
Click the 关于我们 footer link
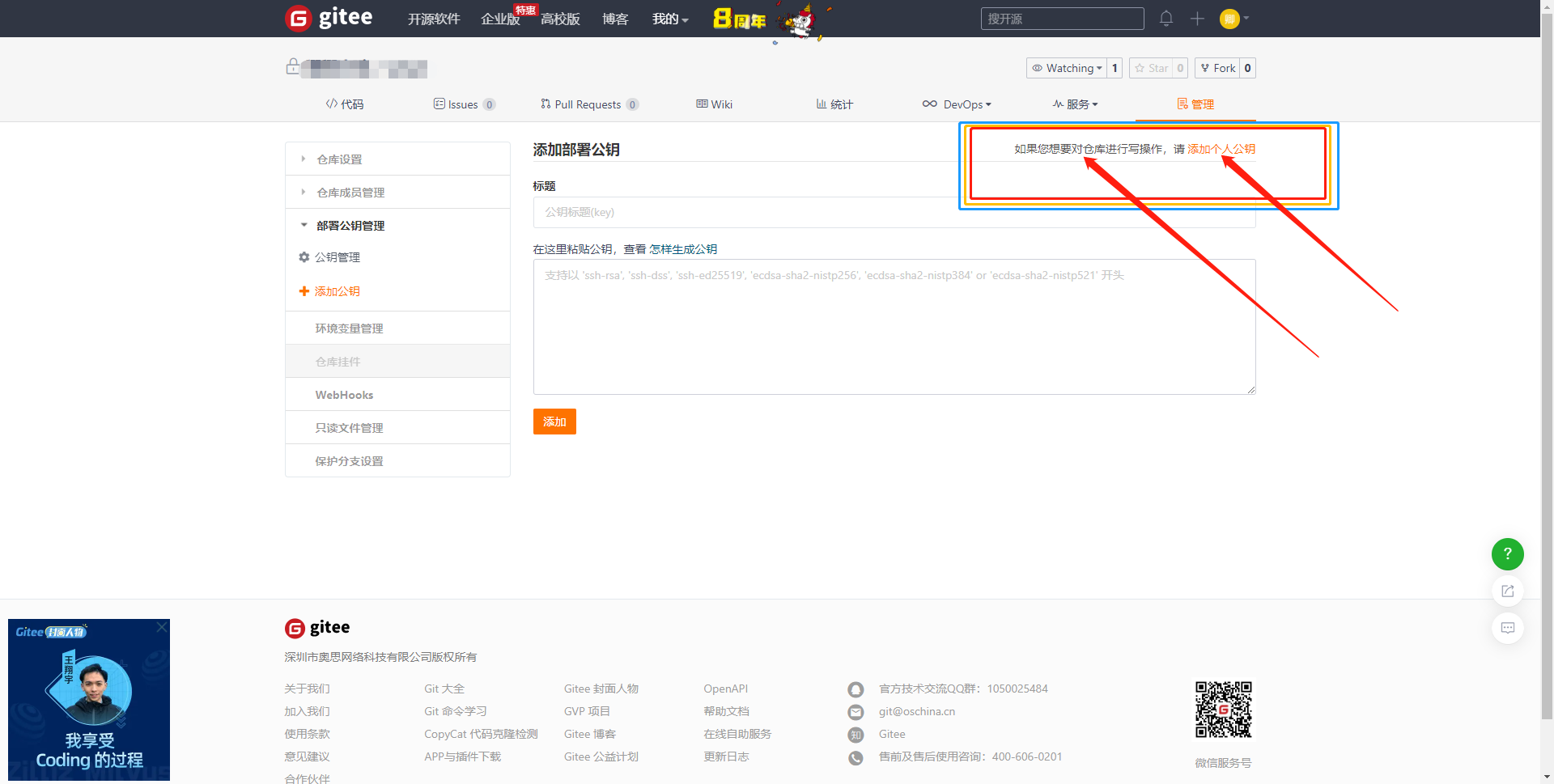click(307, 689)
